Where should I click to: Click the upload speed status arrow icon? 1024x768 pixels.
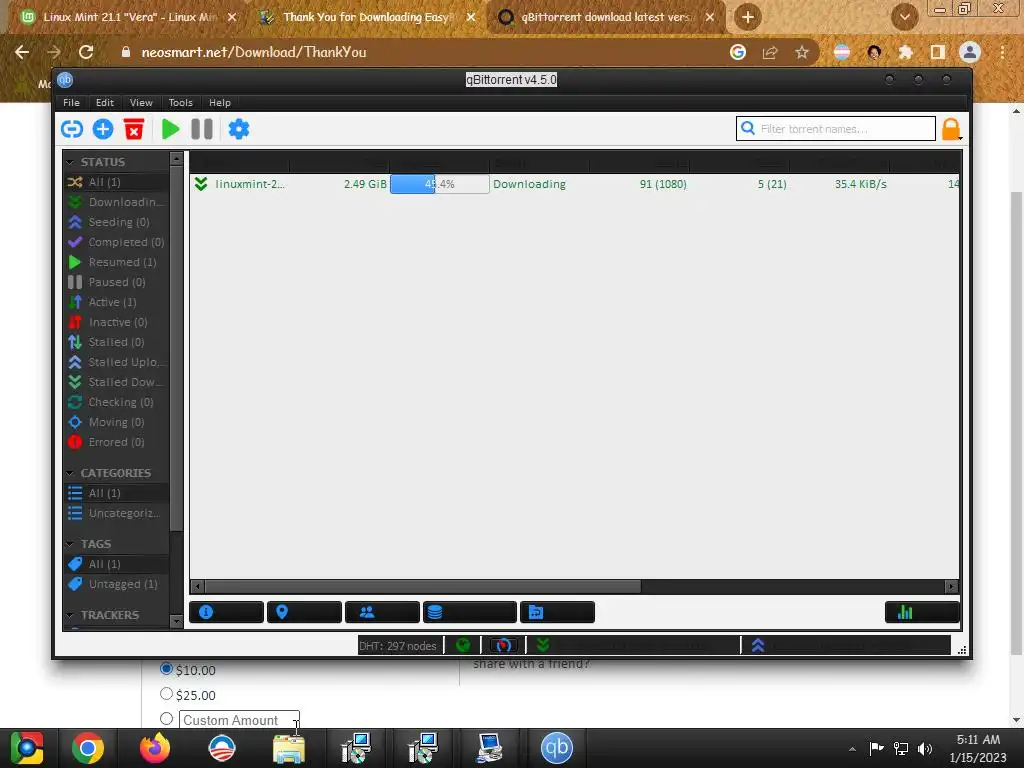[x=758, y=645]
